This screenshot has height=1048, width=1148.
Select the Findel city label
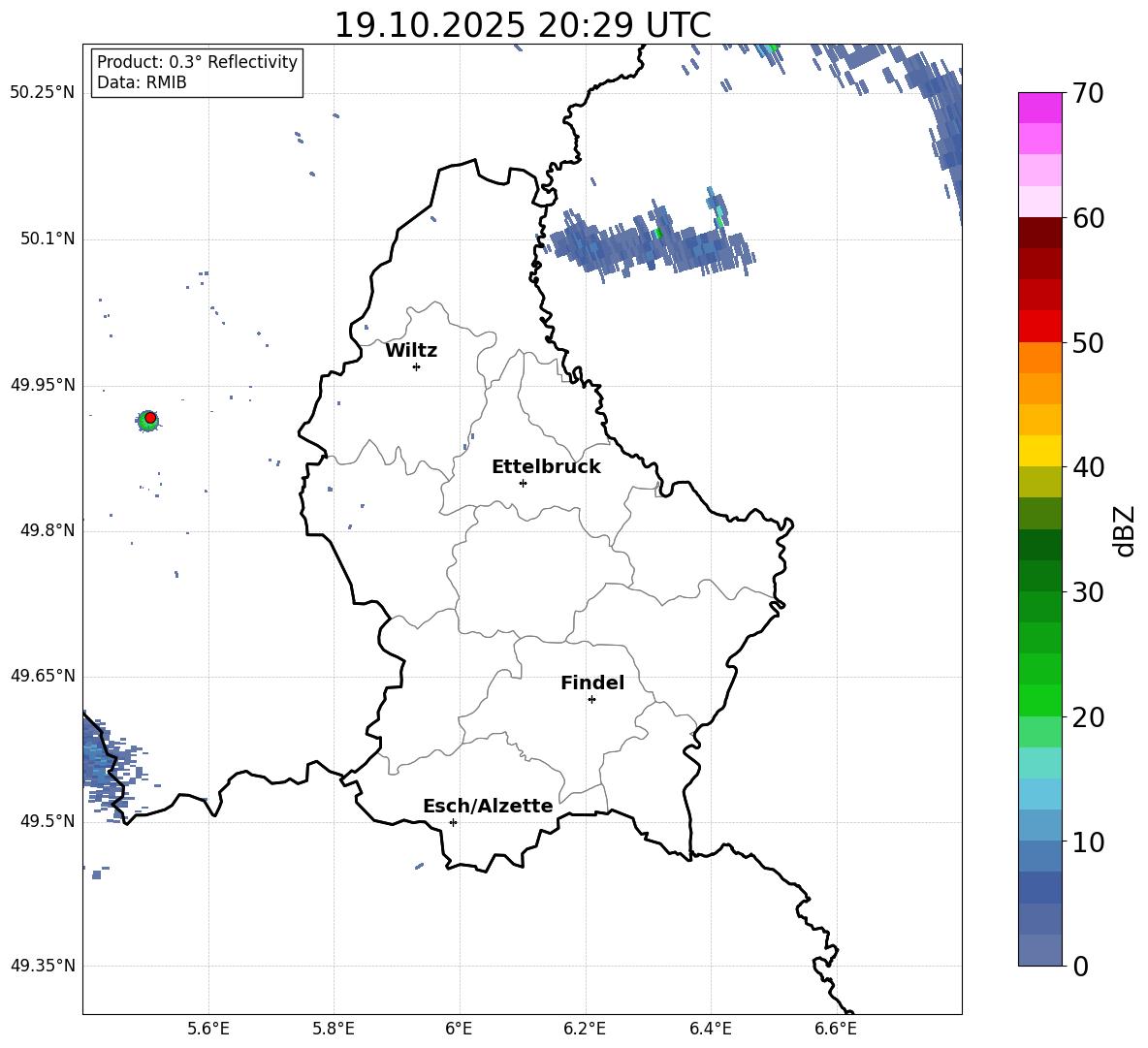592,683
